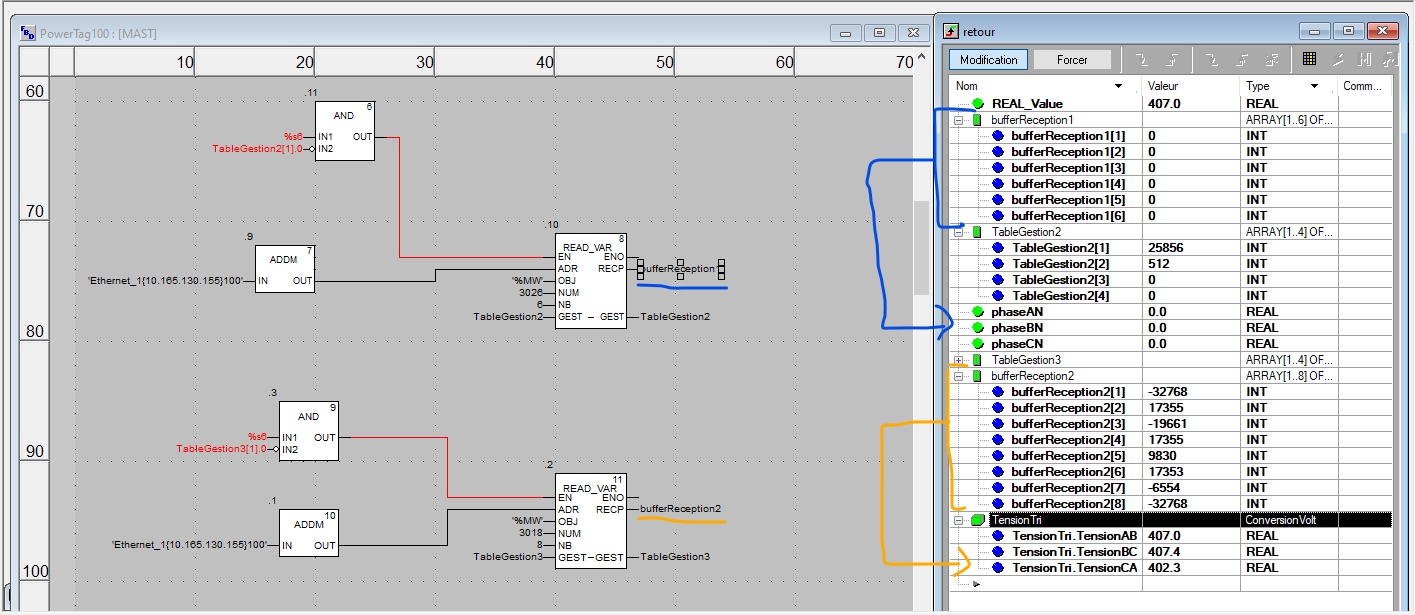Image resolution: width=1415 pixels, height=615 pixels.
Task: Select the upper READ_VAR function block
Action: coord(590,280)
